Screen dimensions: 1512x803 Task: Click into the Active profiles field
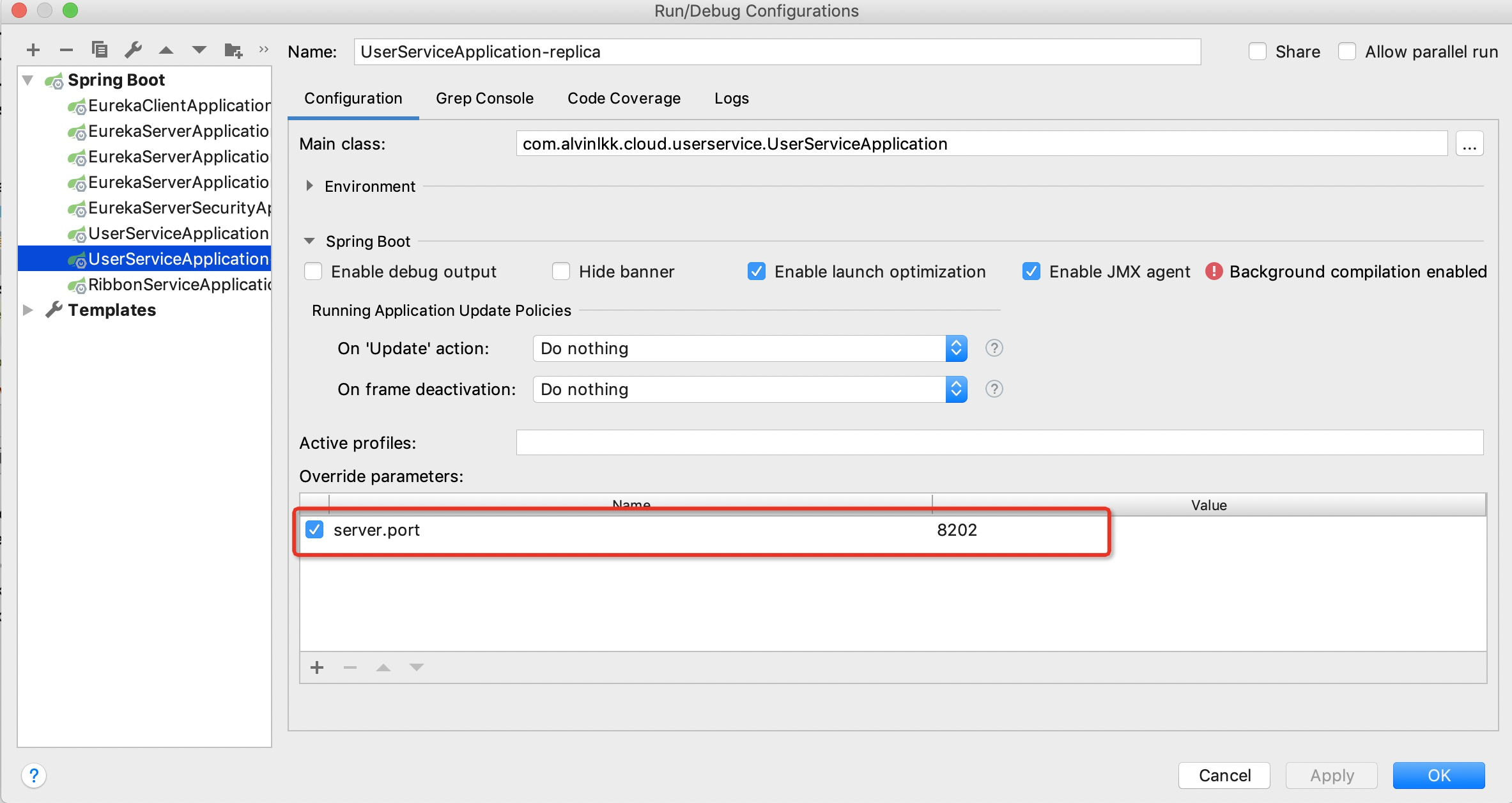(999, 442)
